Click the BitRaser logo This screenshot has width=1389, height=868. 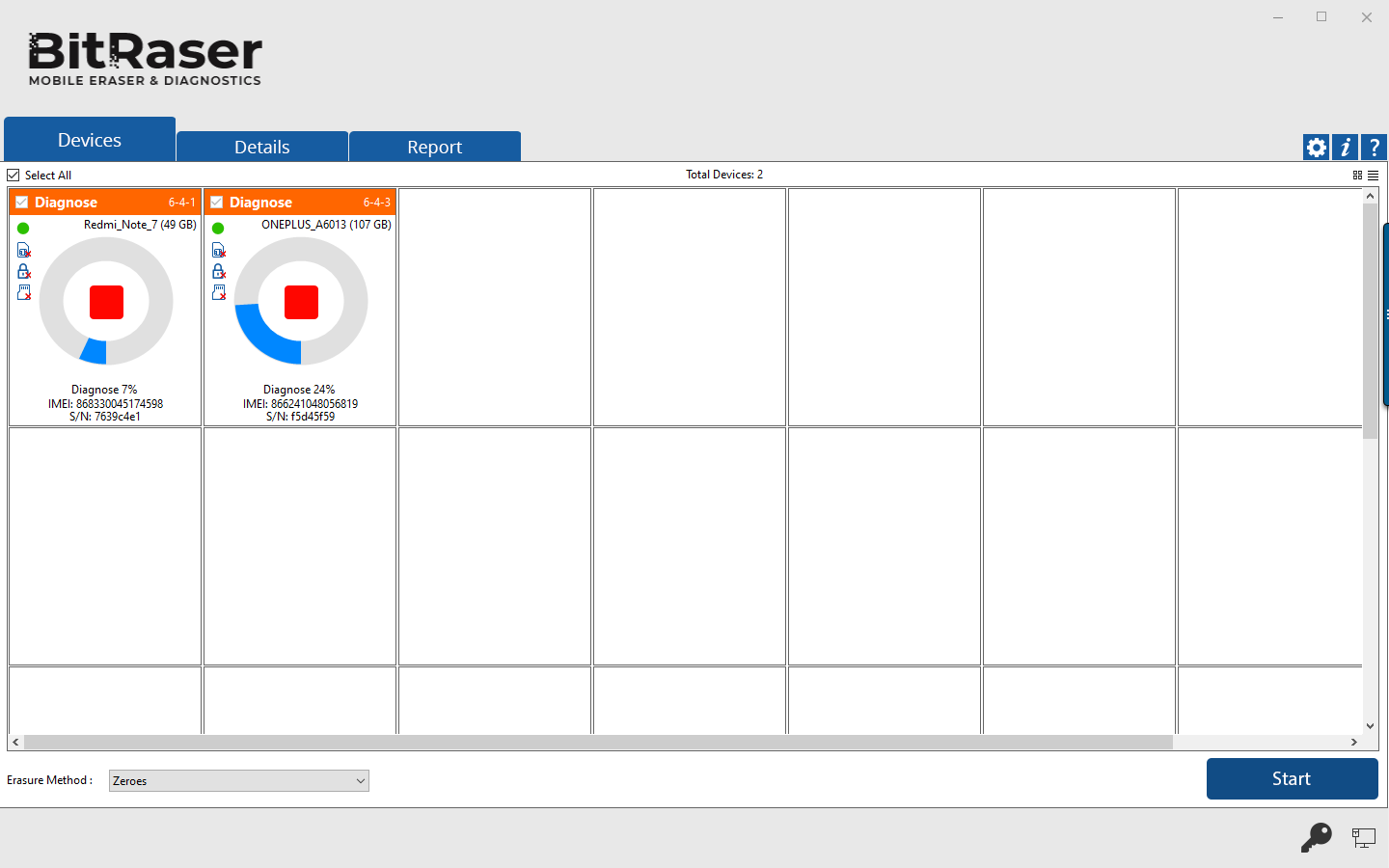[x=145, y=59]
